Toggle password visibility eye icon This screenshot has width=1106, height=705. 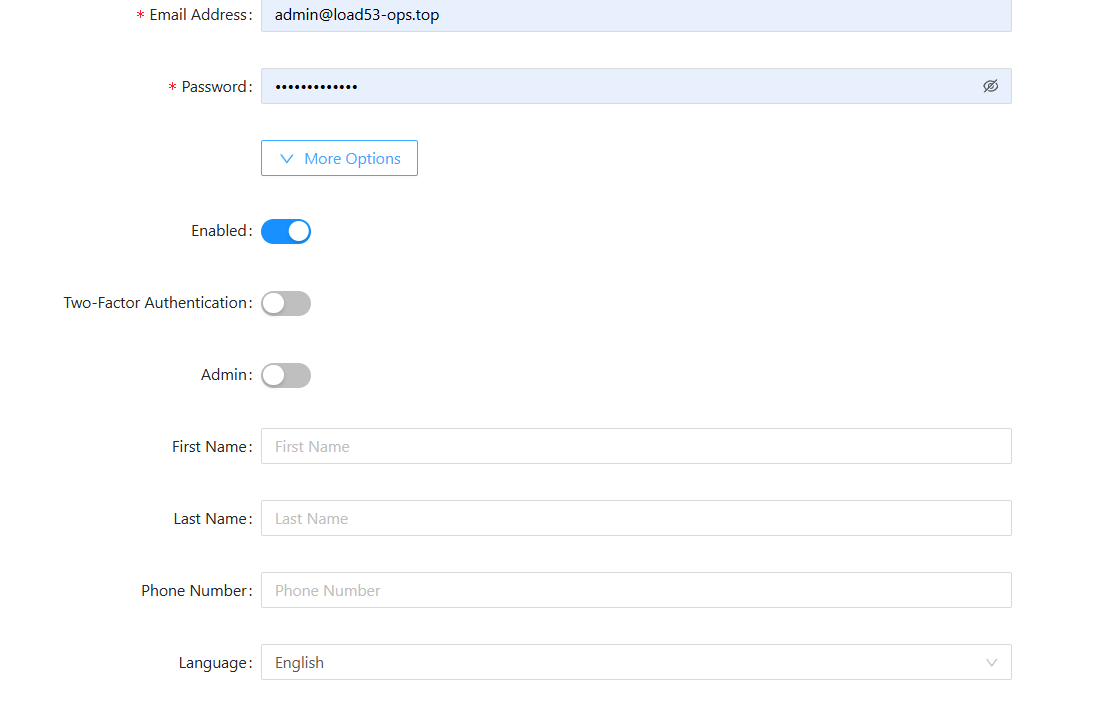(x=990, y=86)
